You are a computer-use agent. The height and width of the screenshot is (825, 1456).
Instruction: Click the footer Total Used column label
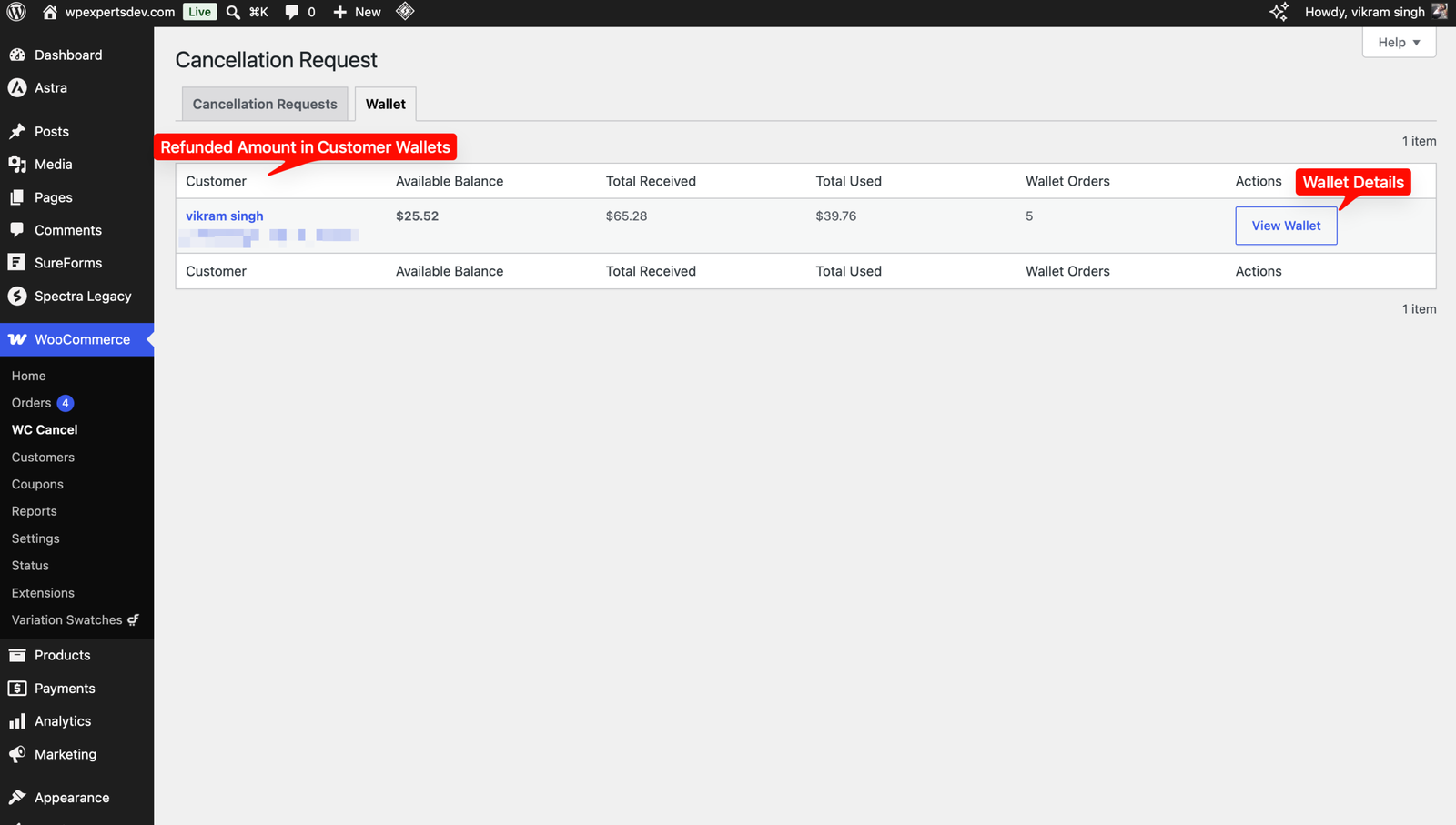(x=848, y=271)
